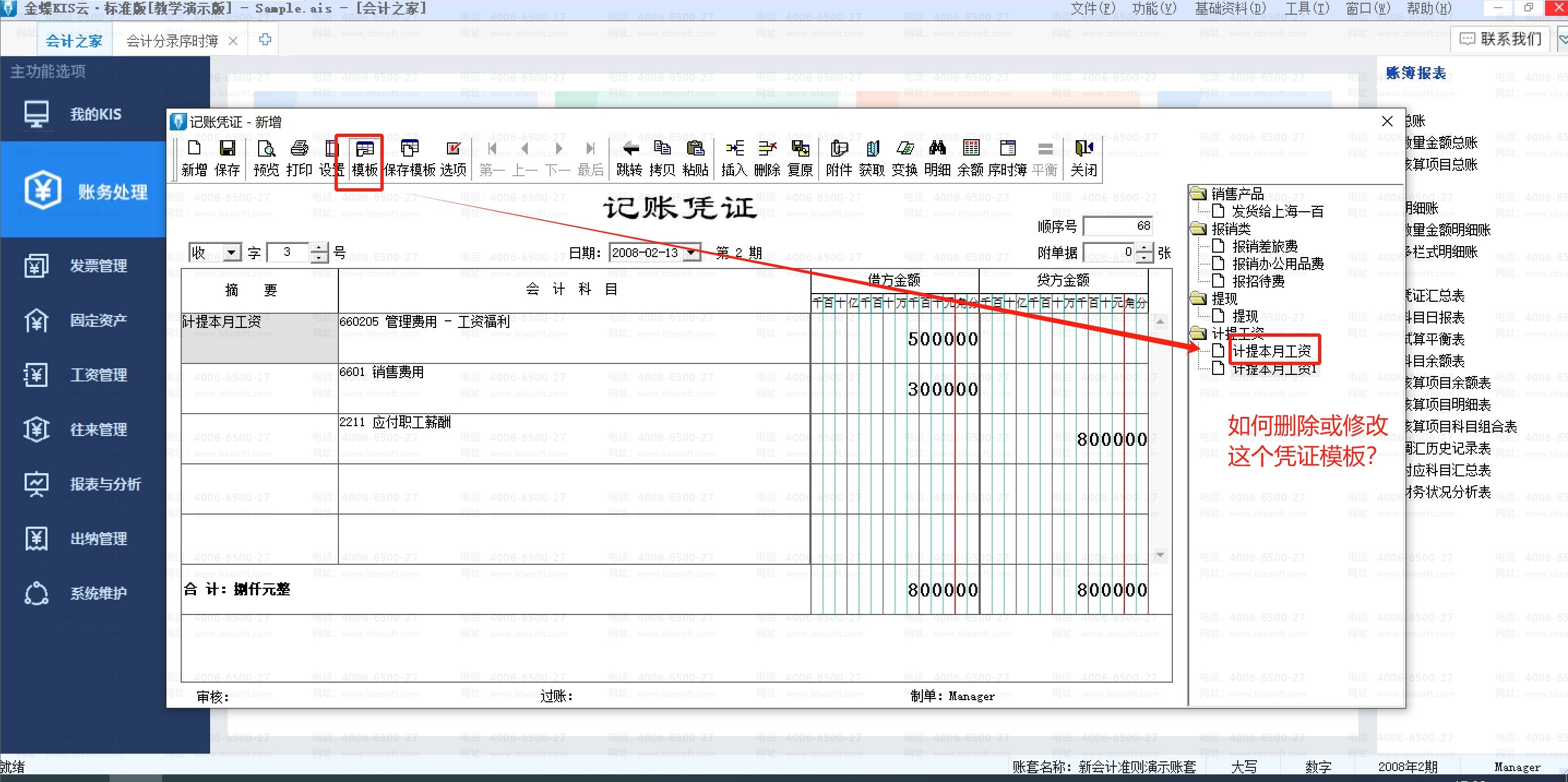Click the 新增 (New) toolbar icon
This screenshot has width=1568, height=782.
click(x=194, y=158)
